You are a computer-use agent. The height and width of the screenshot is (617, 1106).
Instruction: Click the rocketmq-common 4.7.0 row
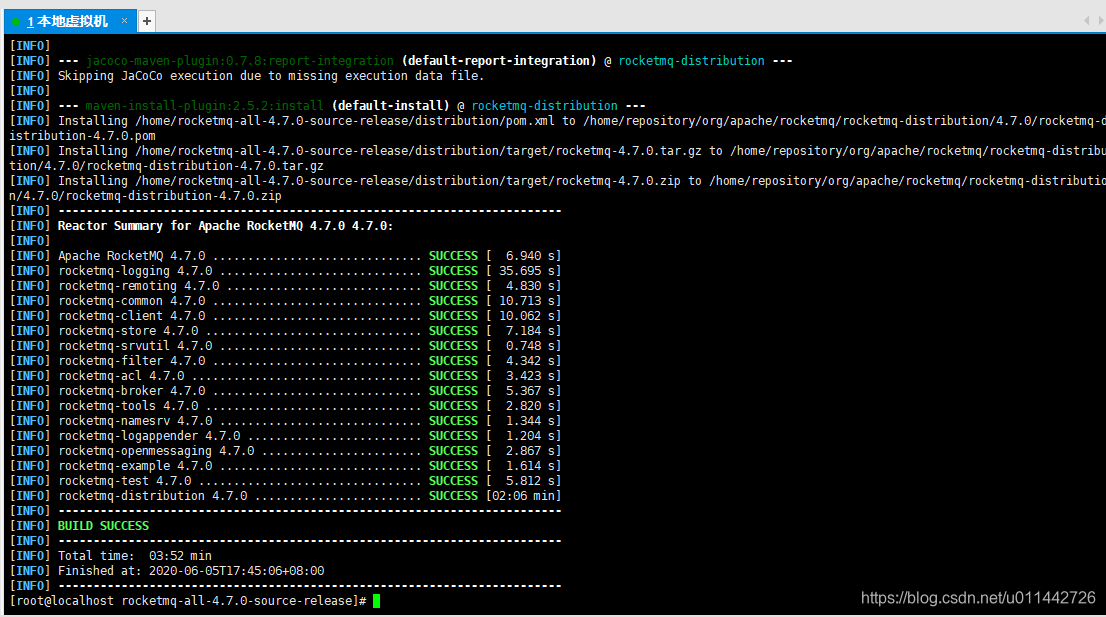point(285,301)
